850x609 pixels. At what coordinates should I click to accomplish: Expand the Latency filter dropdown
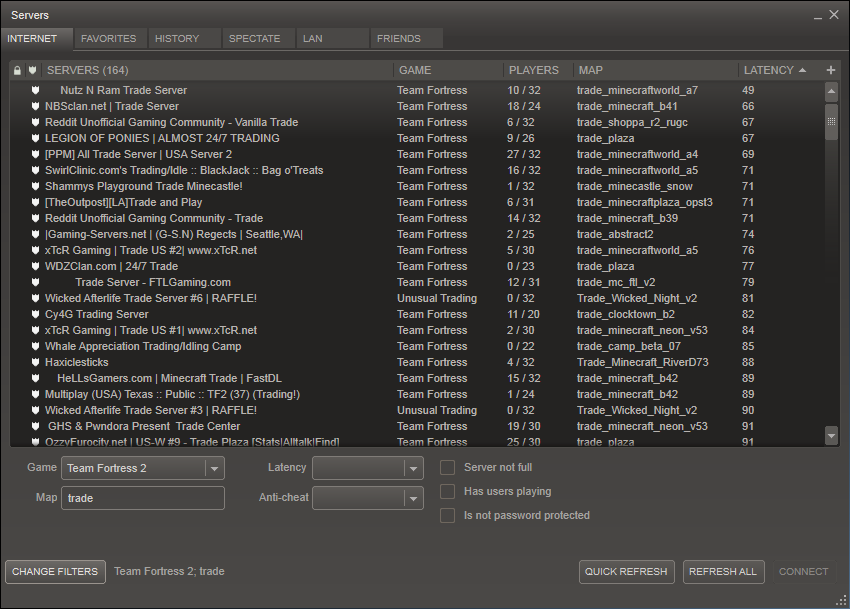368,468
